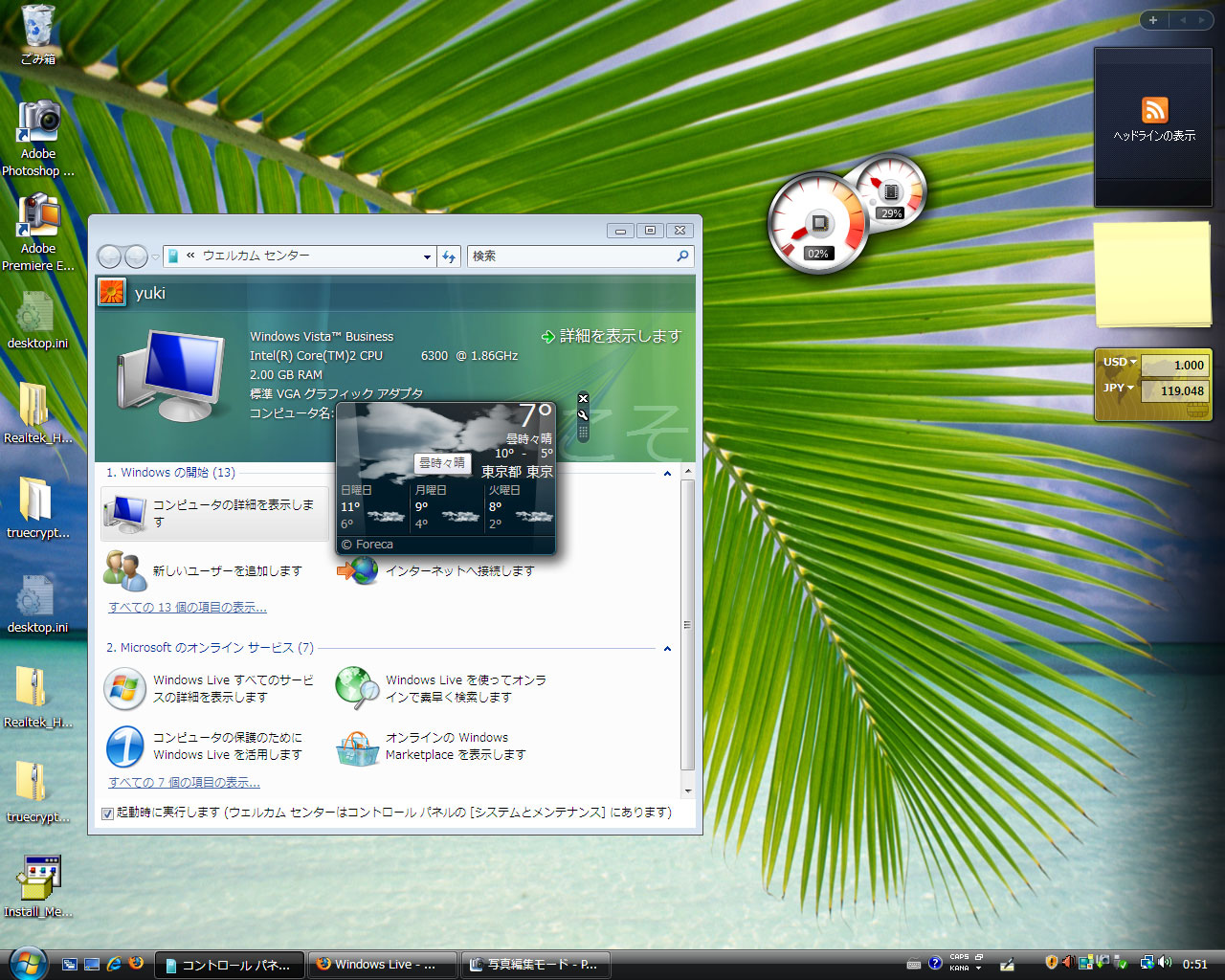Click the Welcome Center refresh button

(449, 256)
